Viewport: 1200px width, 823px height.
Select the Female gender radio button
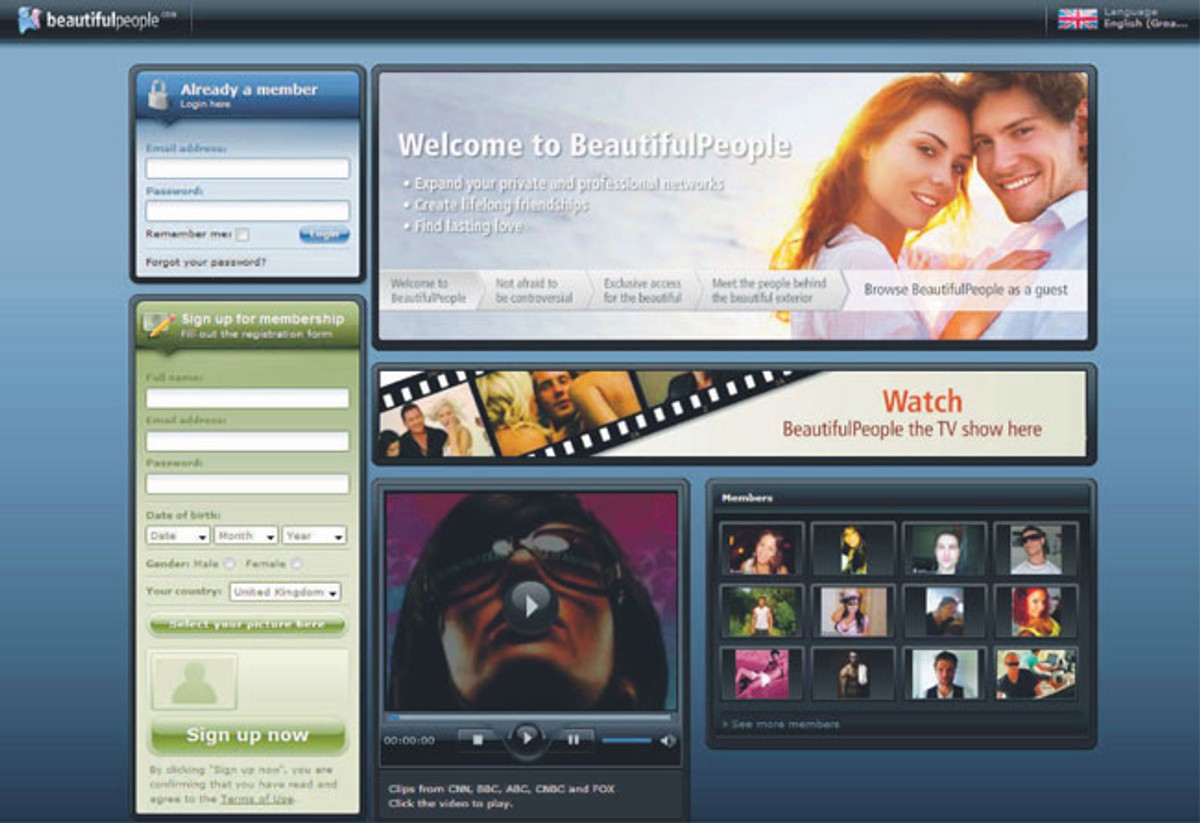point(296,564)
